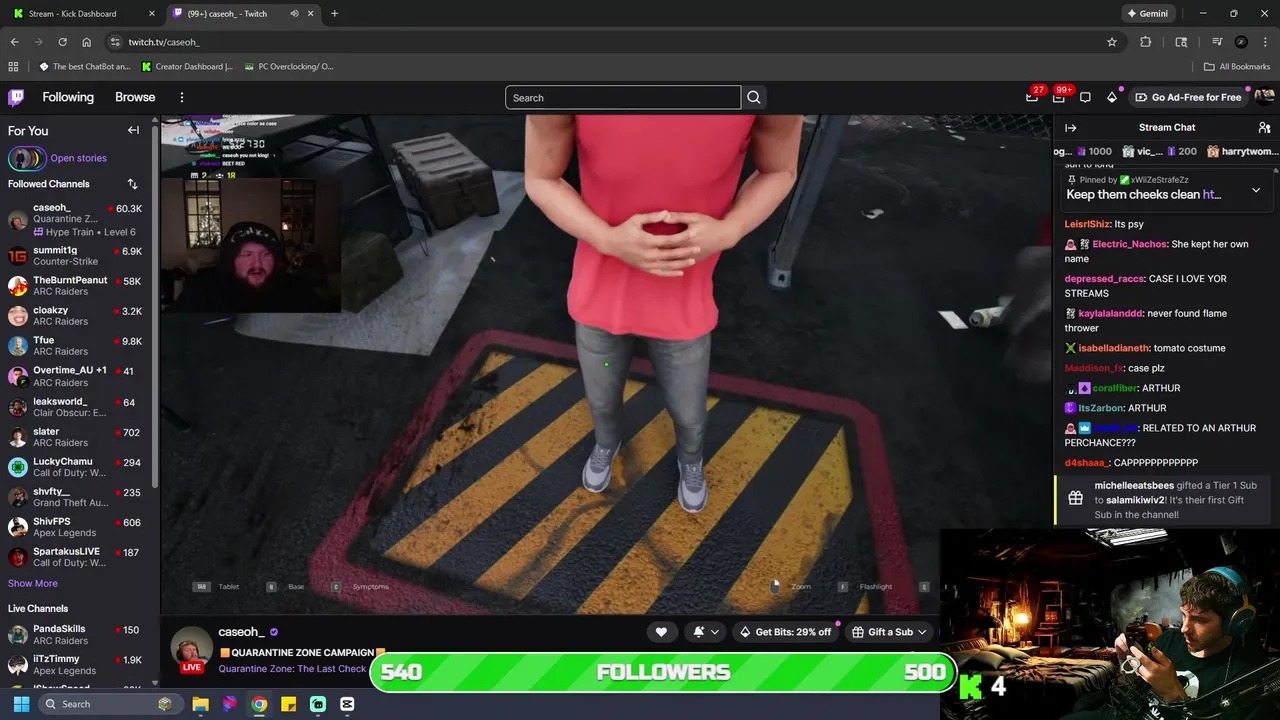Open the Chrome apps grid
The height and width of the screenshot is (720, 1280).
(x=13, y=67)
